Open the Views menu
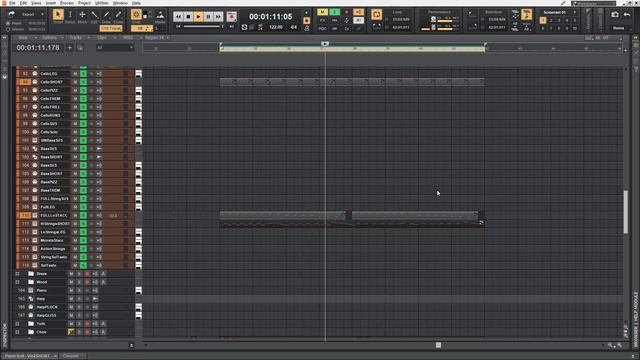Image resolution: width=640 pixels, height=360 pixels. 36,3
